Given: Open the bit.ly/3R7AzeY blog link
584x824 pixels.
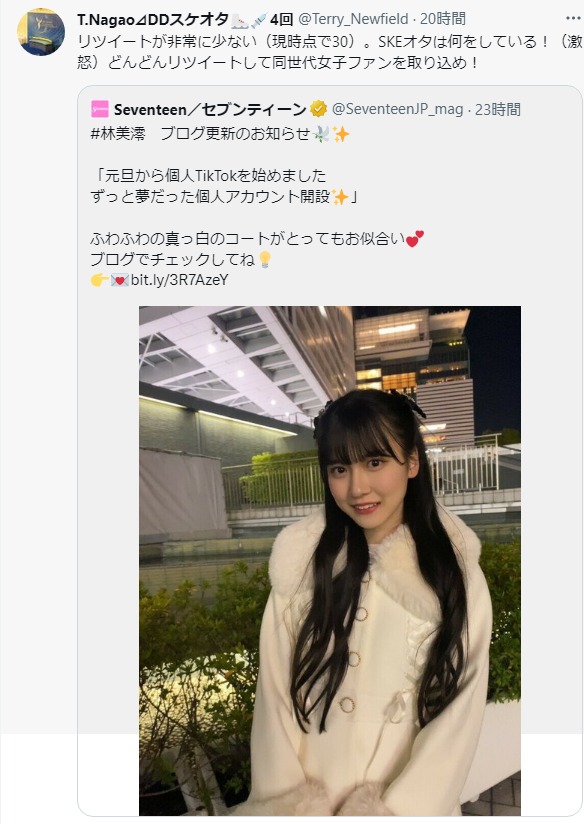Looking at the screenshot, I should [x=180, y=280].
